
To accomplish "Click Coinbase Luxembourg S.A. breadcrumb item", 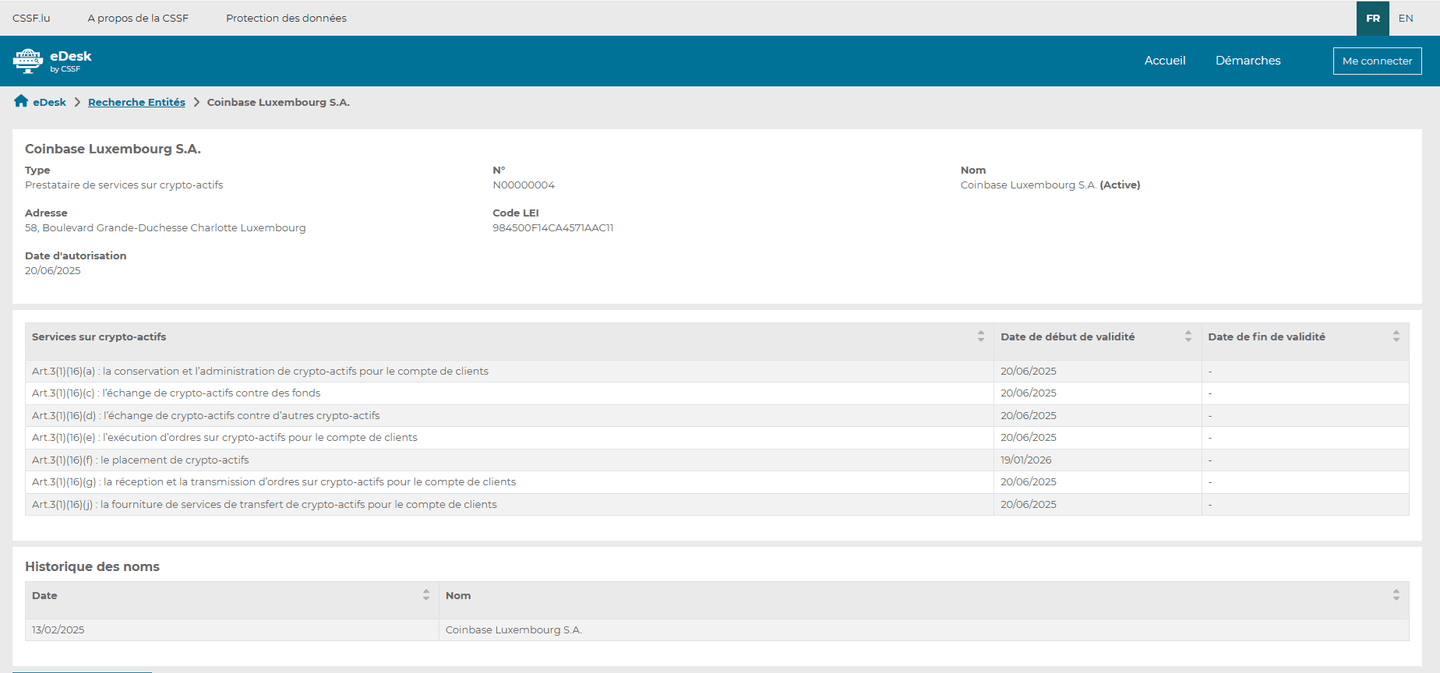I will (278, 102).
